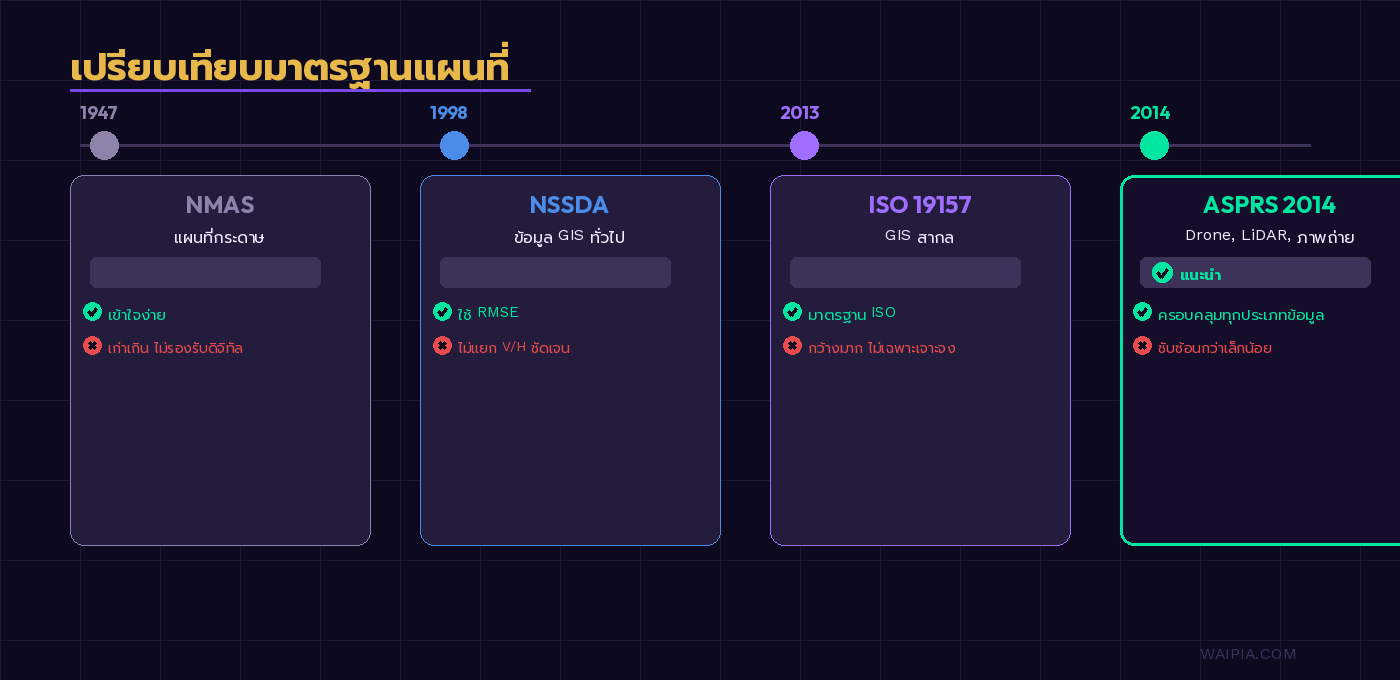This screenshot has width=1400, height=680.
Task: Select the ASPRS 2014 card header
Action: pos(1269,204)
